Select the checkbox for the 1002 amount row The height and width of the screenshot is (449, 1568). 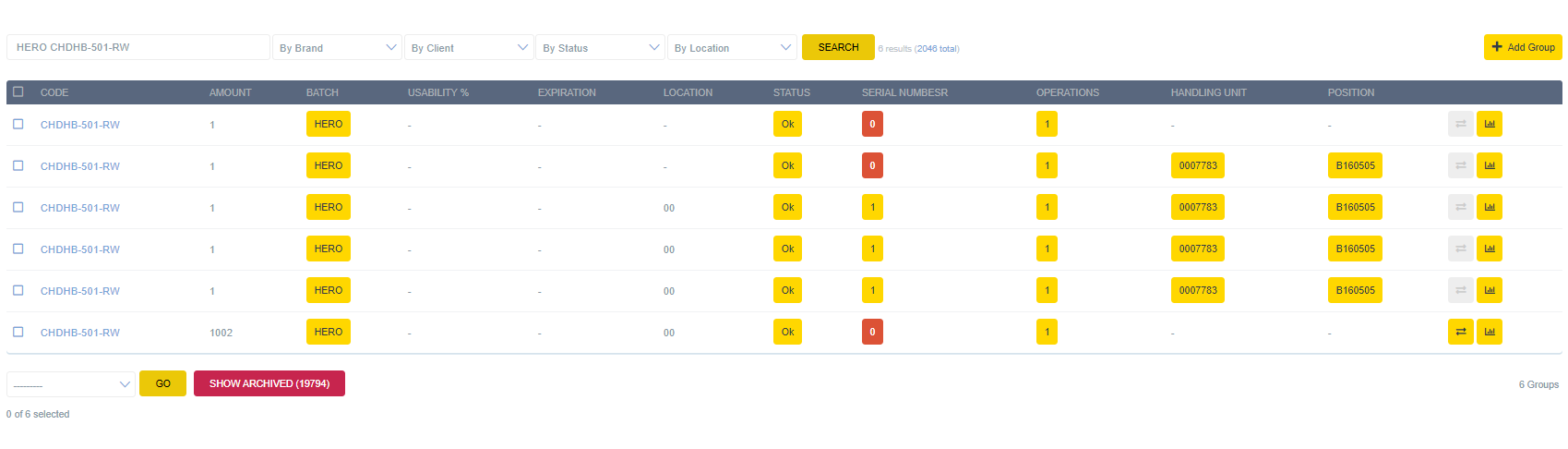[x=18, y=332]
